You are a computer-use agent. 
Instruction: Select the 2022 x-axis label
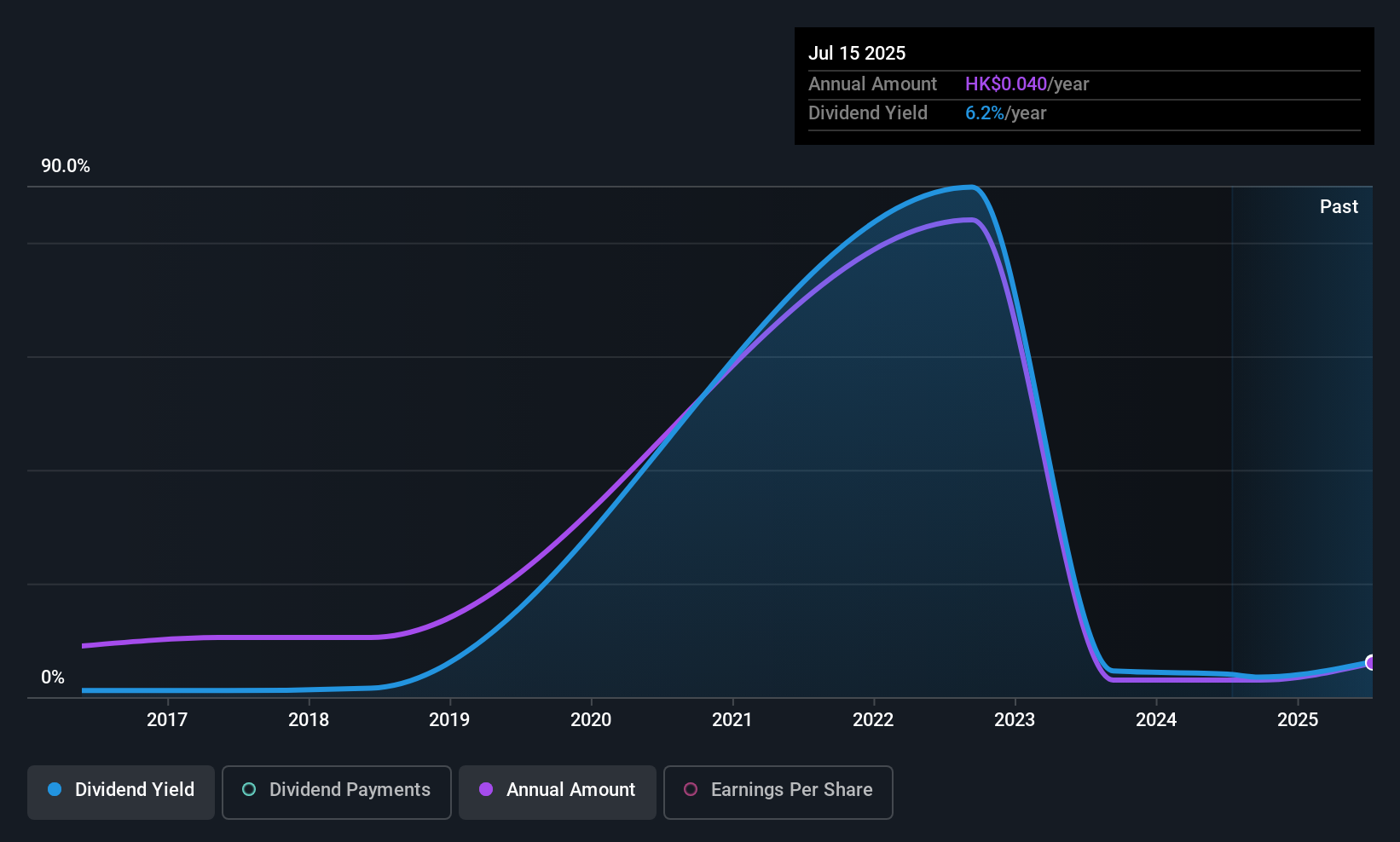click(x=873, y=719)
